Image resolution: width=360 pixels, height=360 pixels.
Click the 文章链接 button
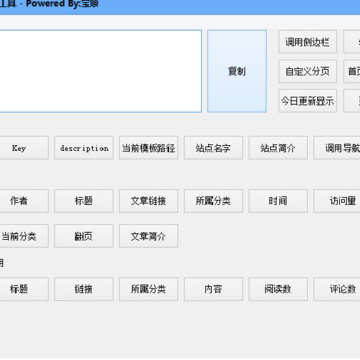(x=149, y=201)
